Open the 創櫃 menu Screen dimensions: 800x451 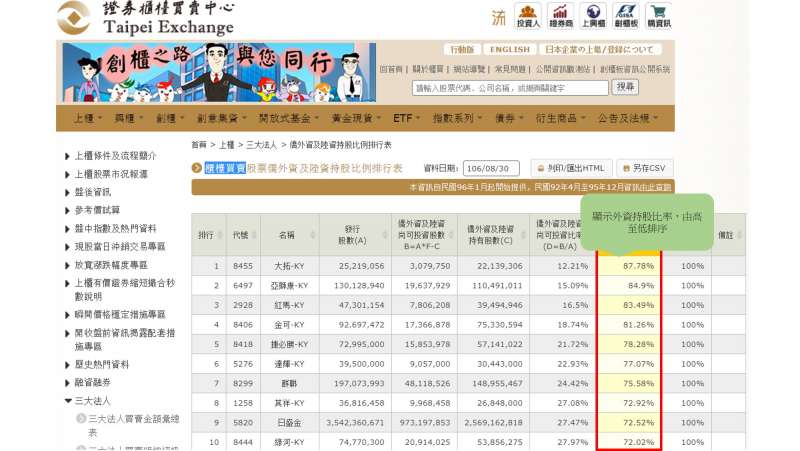[x=170, y=118]
